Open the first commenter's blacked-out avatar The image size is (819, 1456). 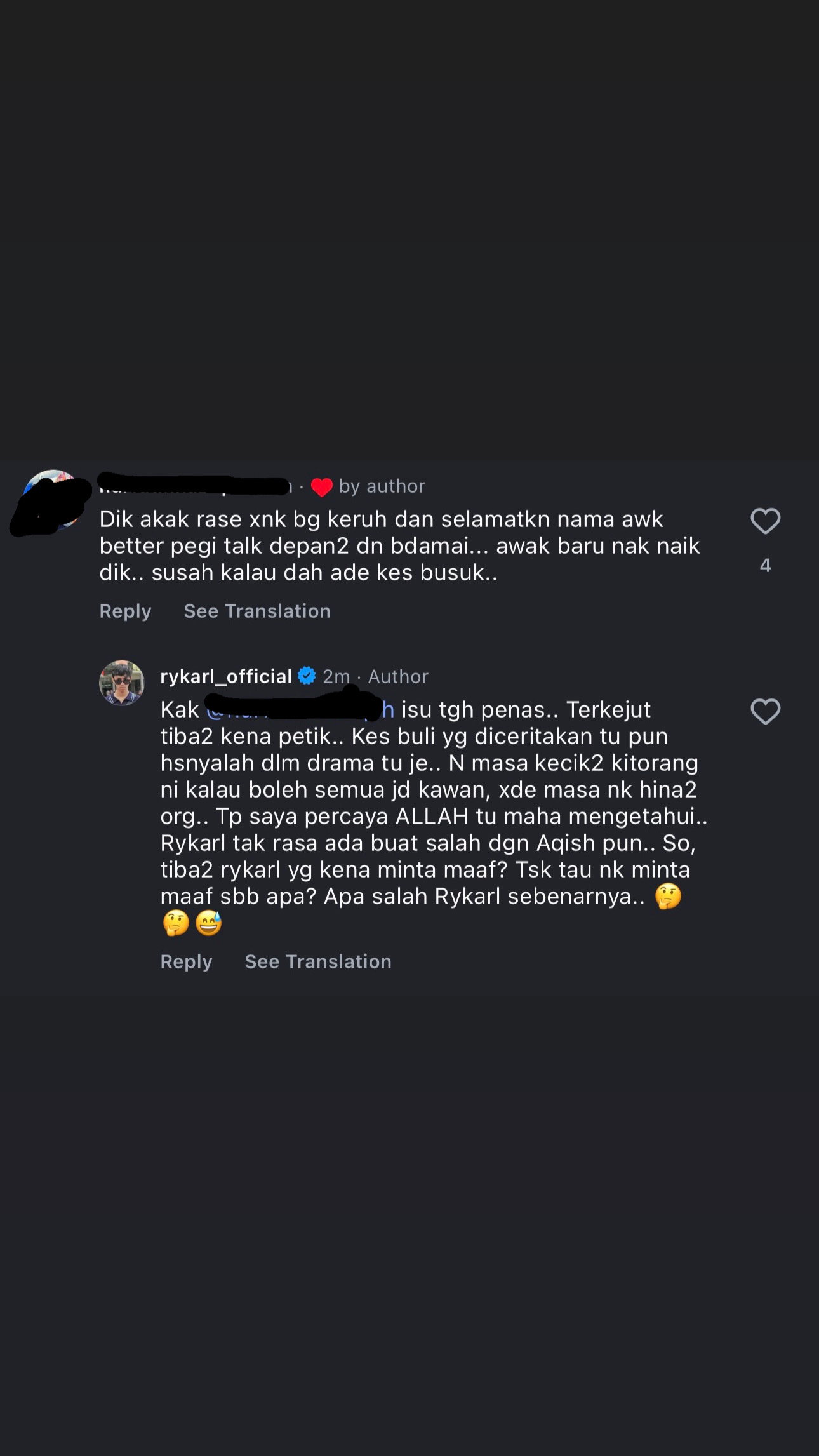[51, 502]
